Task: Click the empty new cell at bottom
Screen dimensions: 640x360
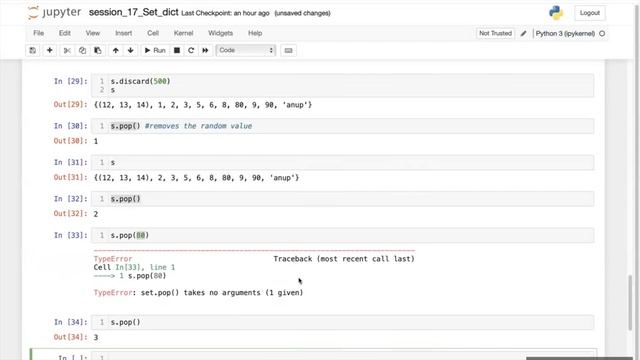Action: (342, 356)
